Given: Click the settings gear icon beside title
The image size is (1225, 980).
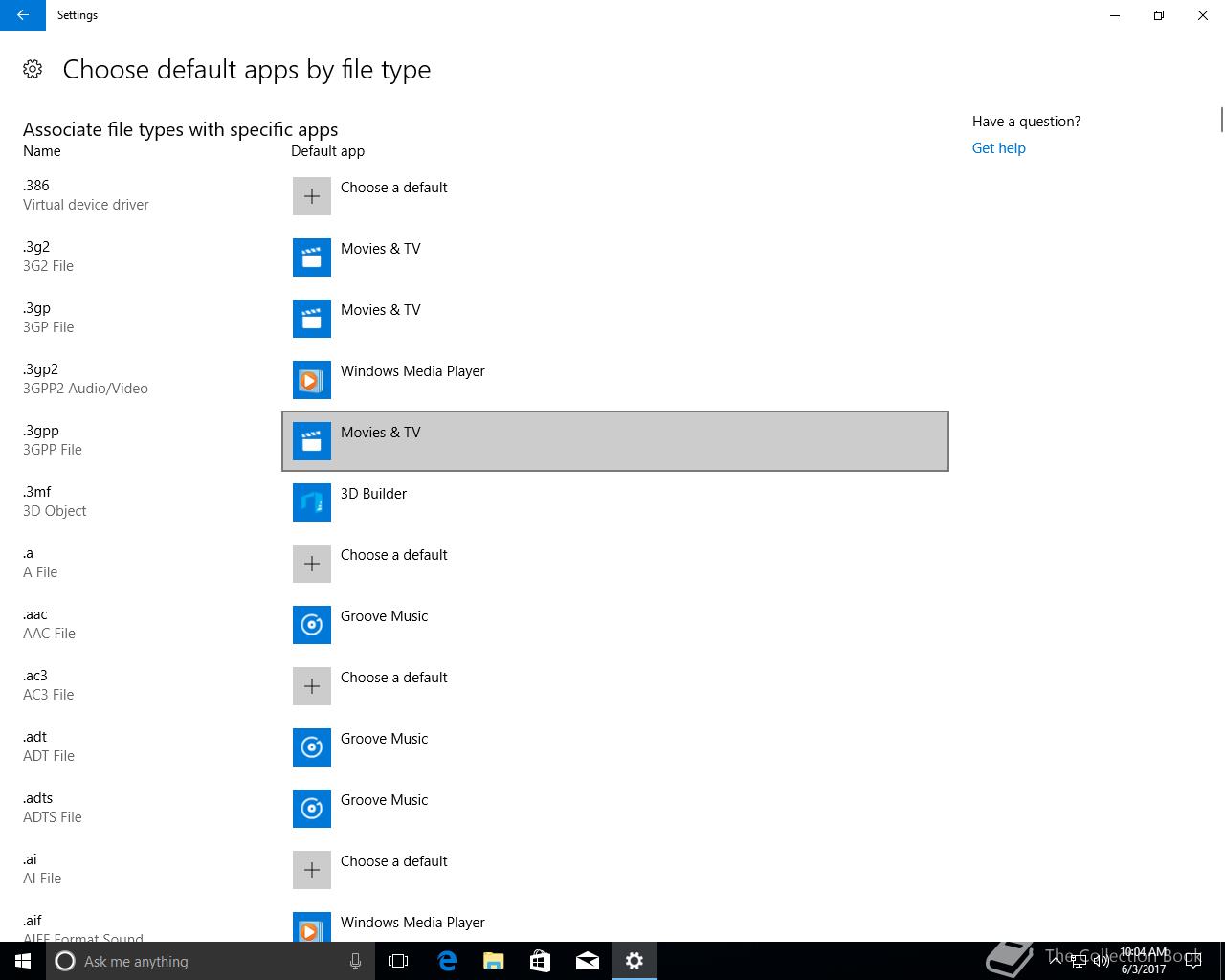Looking at the screenshot, I should point(33,69).
